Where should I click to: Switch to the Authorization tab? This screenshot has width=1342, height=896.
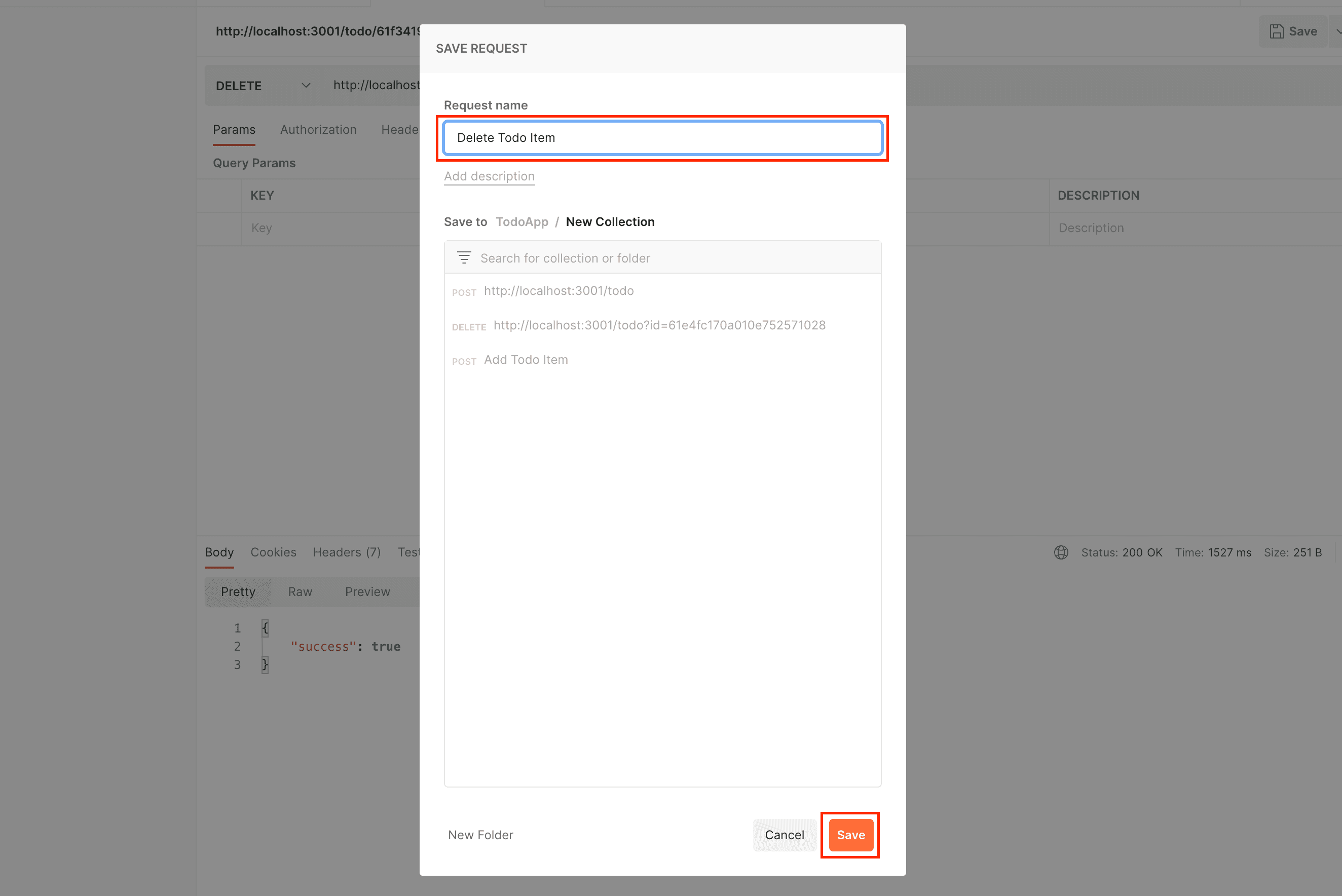click(x=318, y=130)
